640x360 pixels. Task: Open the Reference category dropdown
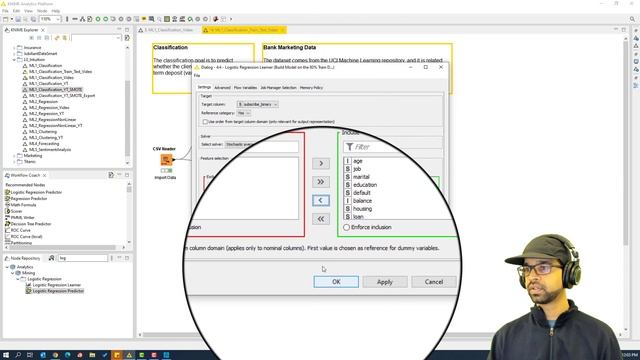(244, 113)
